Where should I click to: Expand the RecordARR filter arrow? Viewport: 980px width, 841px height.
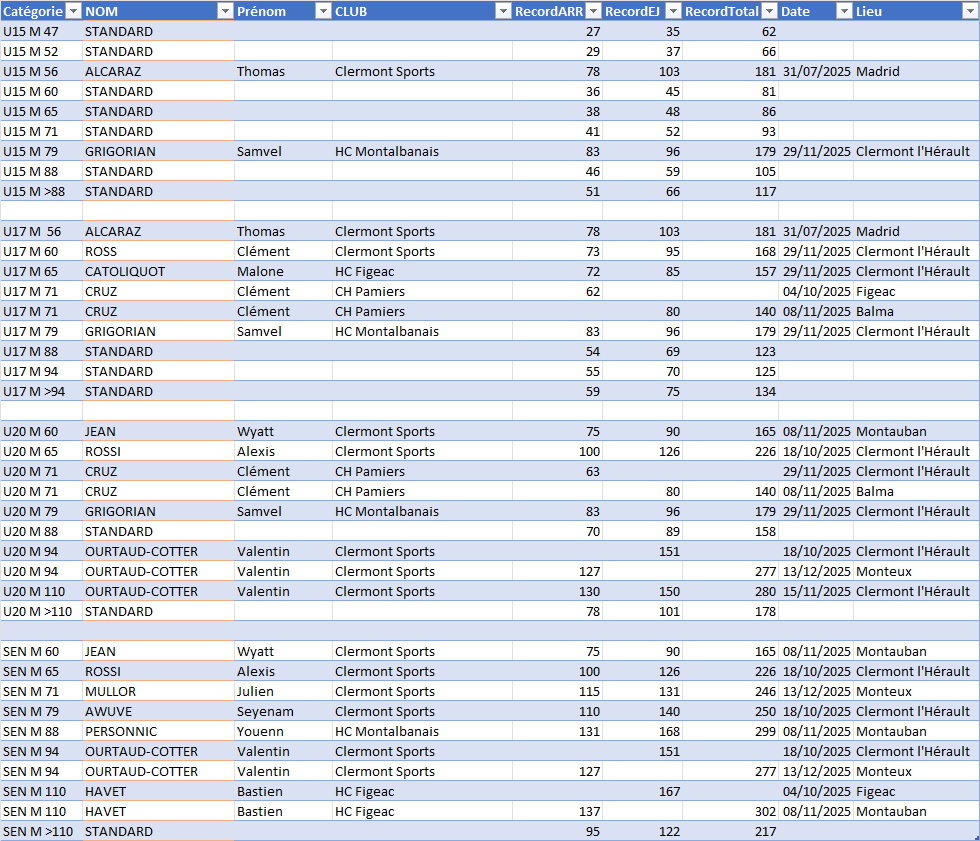click(592, 11)
